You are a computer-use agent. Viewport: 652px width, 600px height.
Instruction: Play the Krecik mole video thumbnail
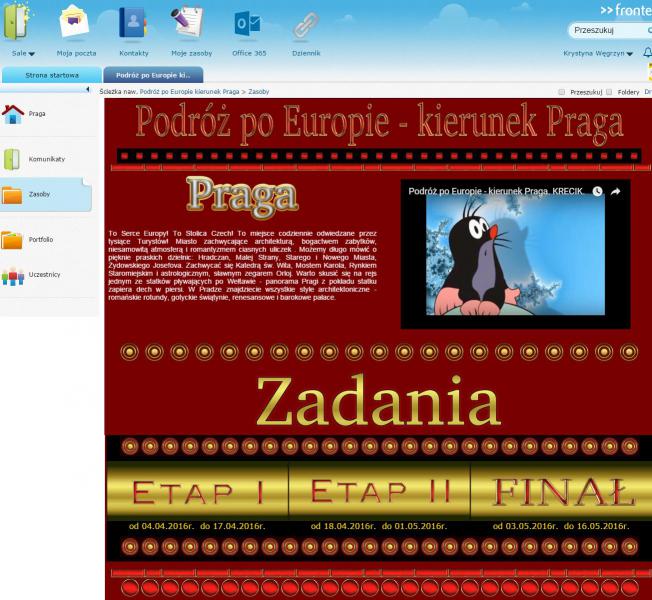515,255
